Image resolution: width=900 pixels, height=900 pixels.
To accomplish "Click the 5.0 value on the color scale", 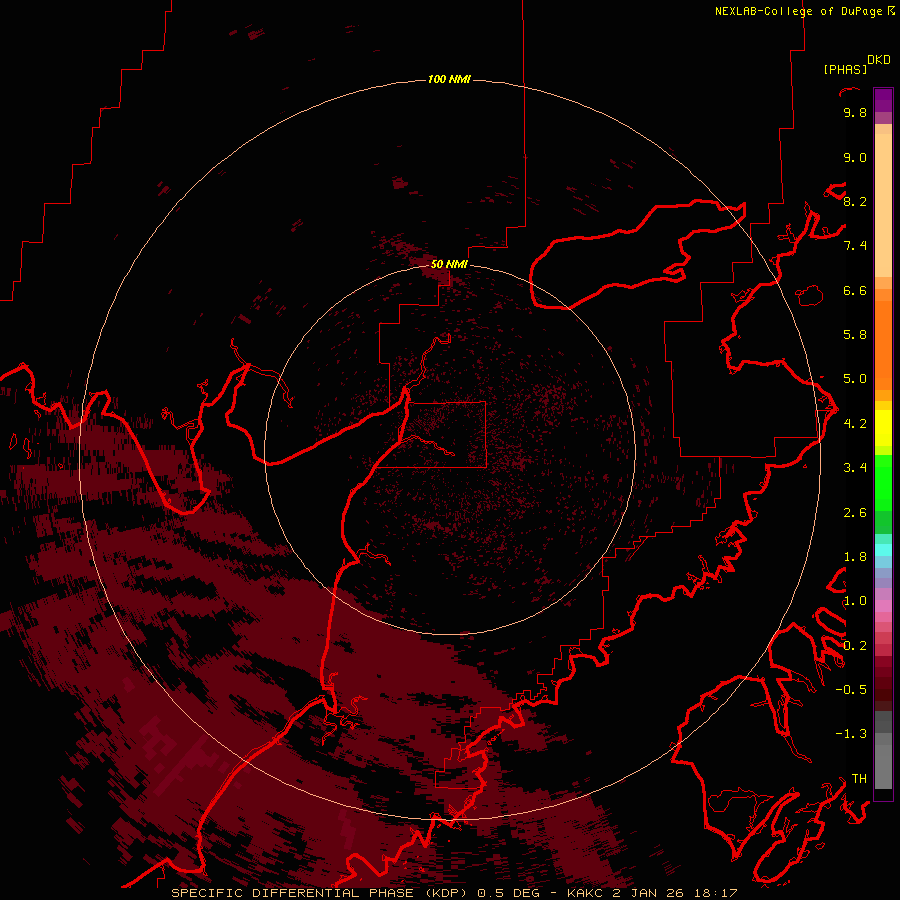I will pyautogui.click(x=855, y=379).
